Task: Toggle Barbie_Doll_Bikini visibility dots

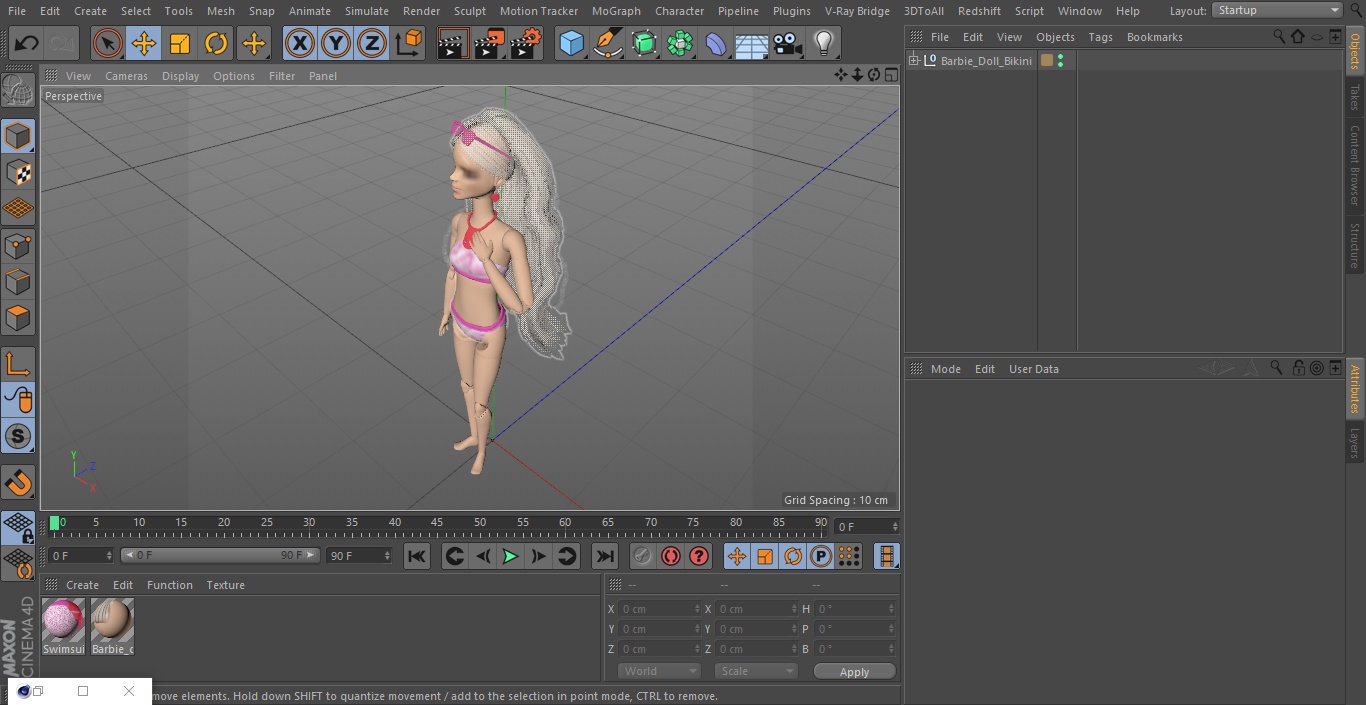Action: coord(1060,61)
